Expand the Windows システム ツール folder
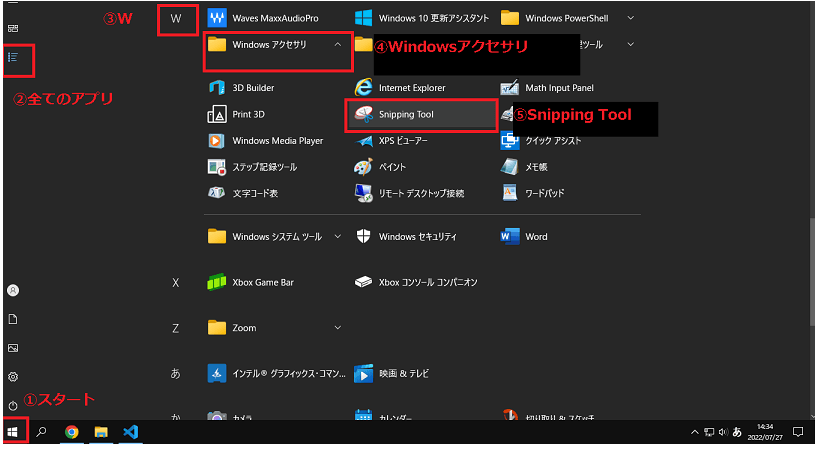 (x=338, y=237)
